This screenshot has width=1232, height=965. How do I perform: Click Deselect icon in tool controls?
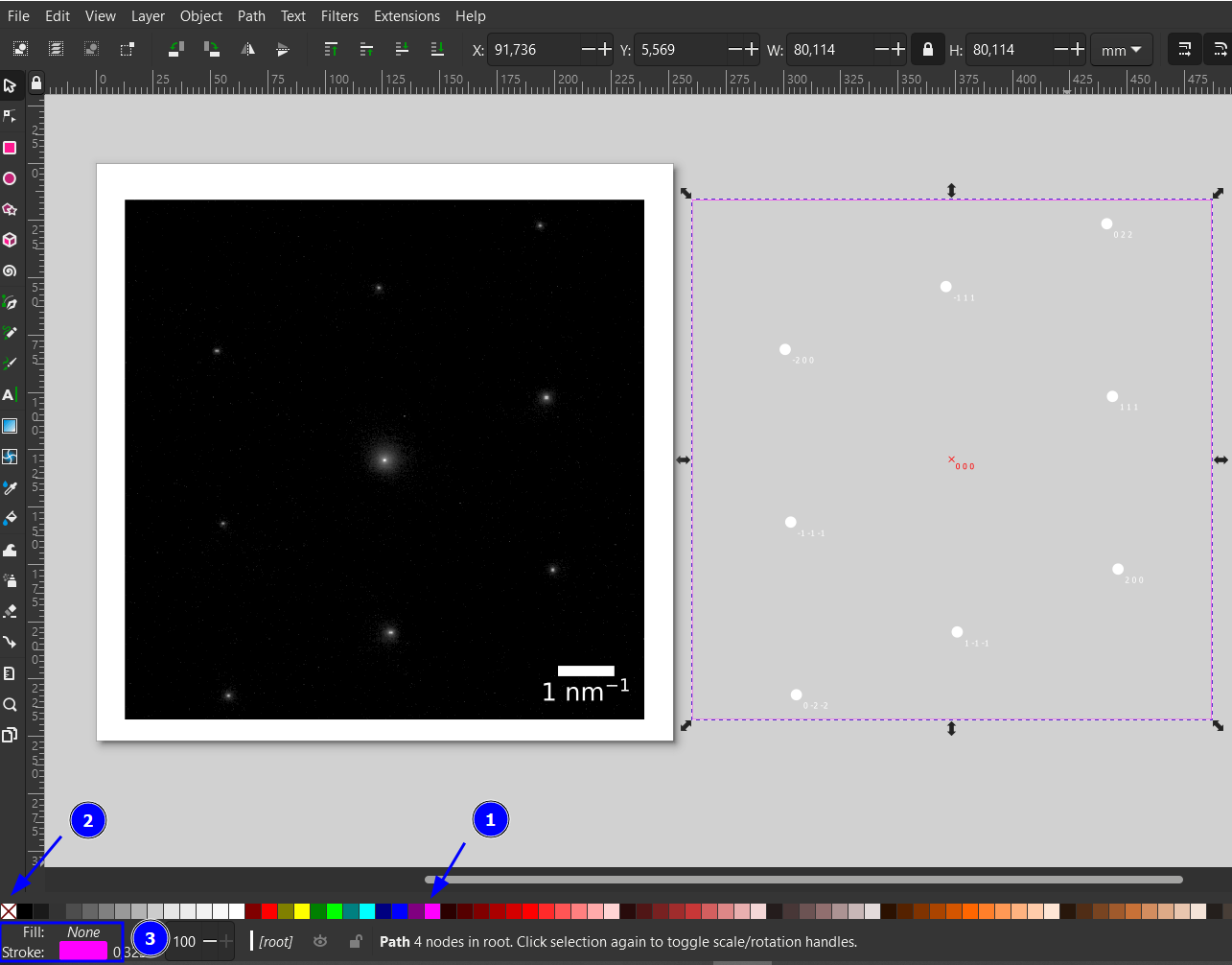point(91,49)
